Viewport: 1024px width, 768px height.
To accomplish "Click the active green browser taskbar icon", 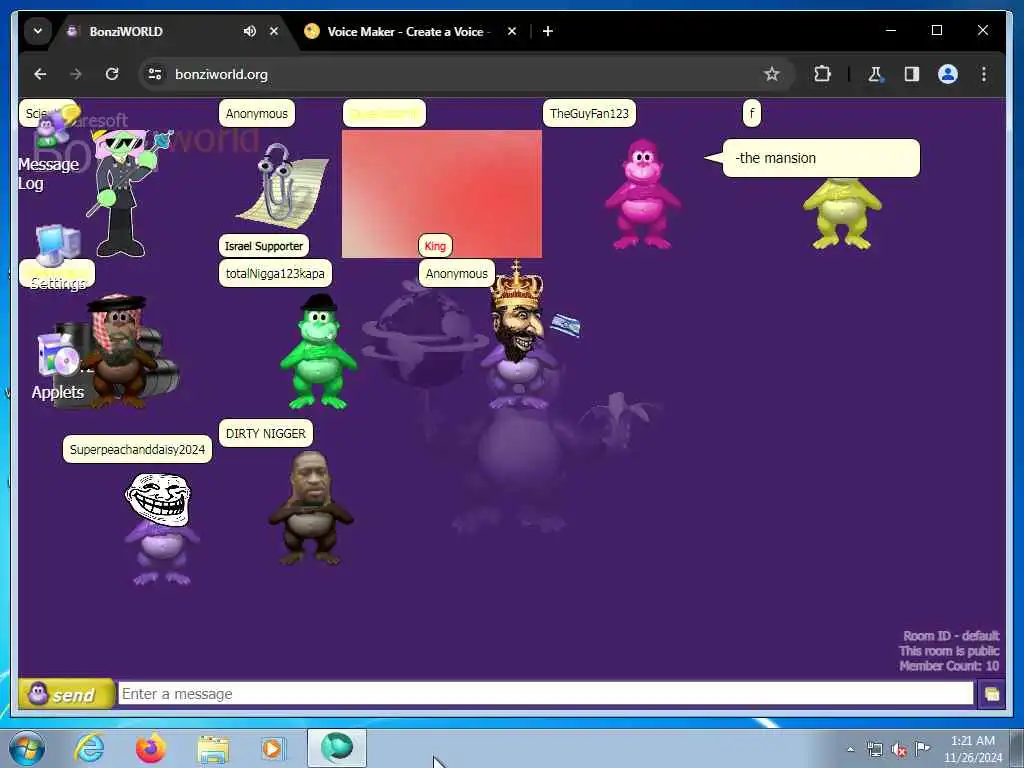I will pos(337,748).
